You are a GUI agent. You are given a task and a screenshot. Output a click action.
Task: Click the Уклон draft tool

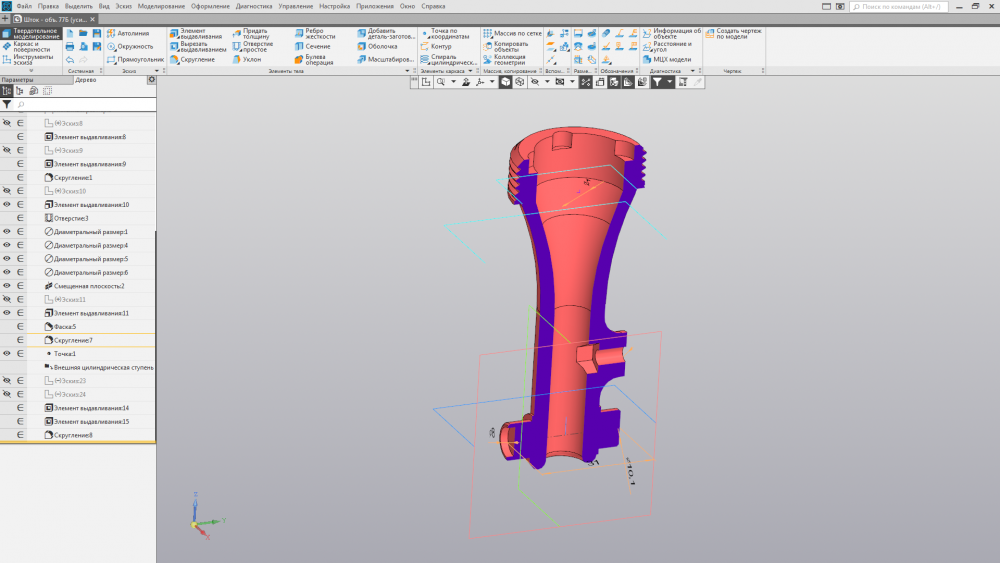tap(251, 59)
